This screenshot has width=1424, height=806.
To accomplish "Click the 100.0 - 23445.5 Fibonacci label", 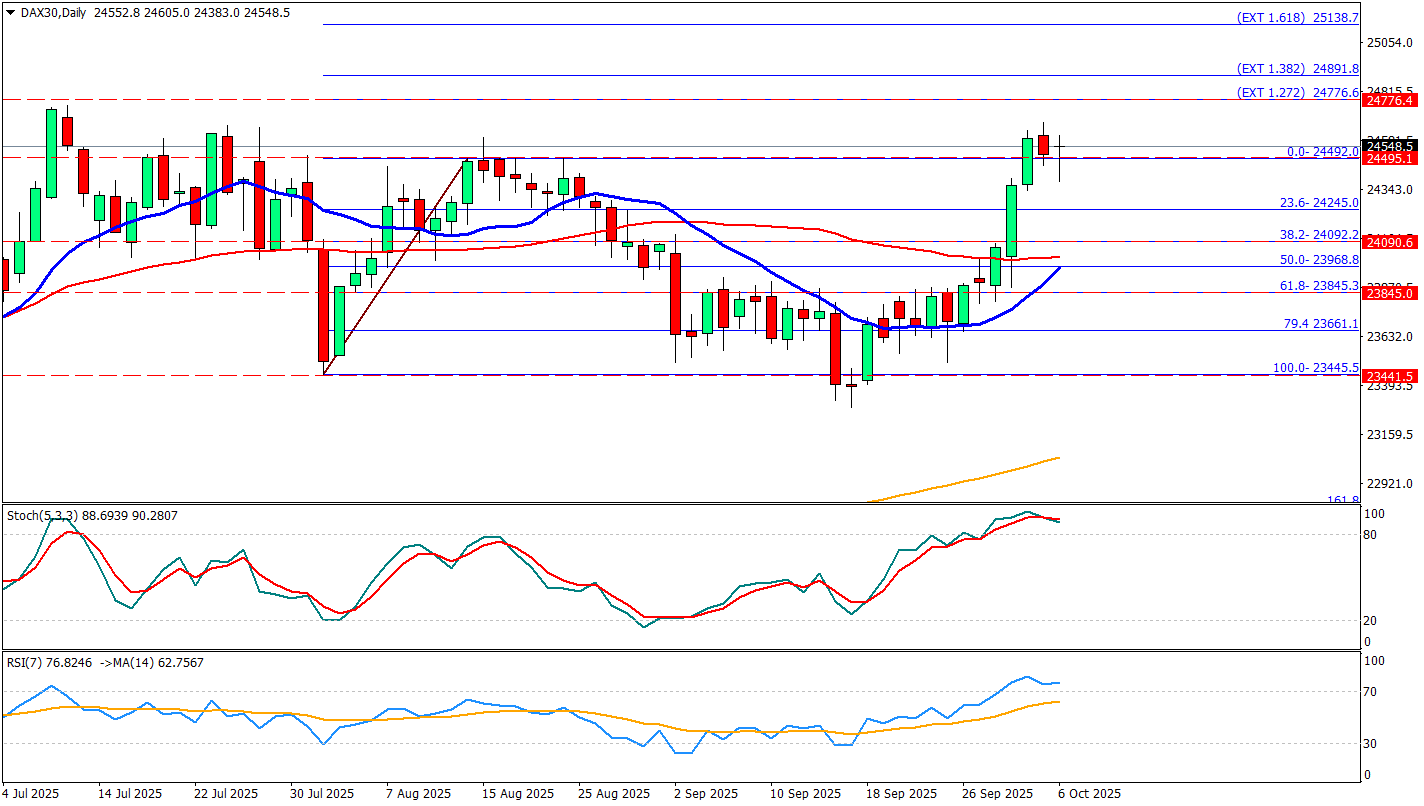I will click(x=1315, y=368).
